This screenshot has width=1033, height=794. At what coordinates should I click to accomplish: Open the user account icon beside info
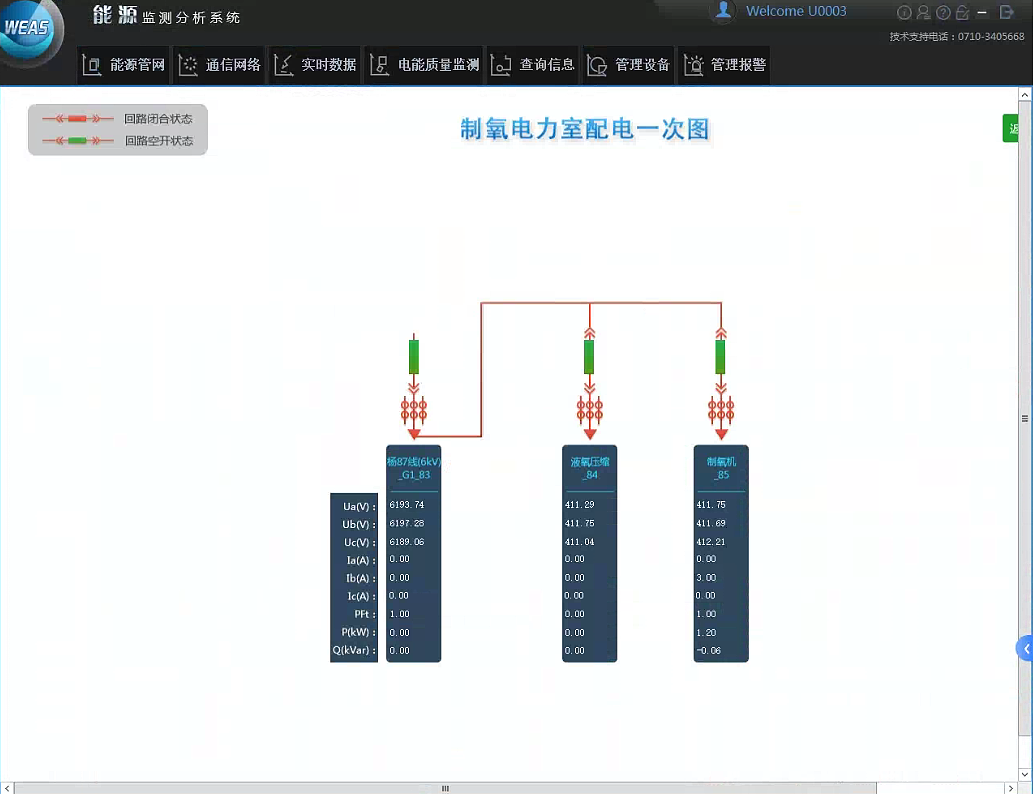point(923,13)
